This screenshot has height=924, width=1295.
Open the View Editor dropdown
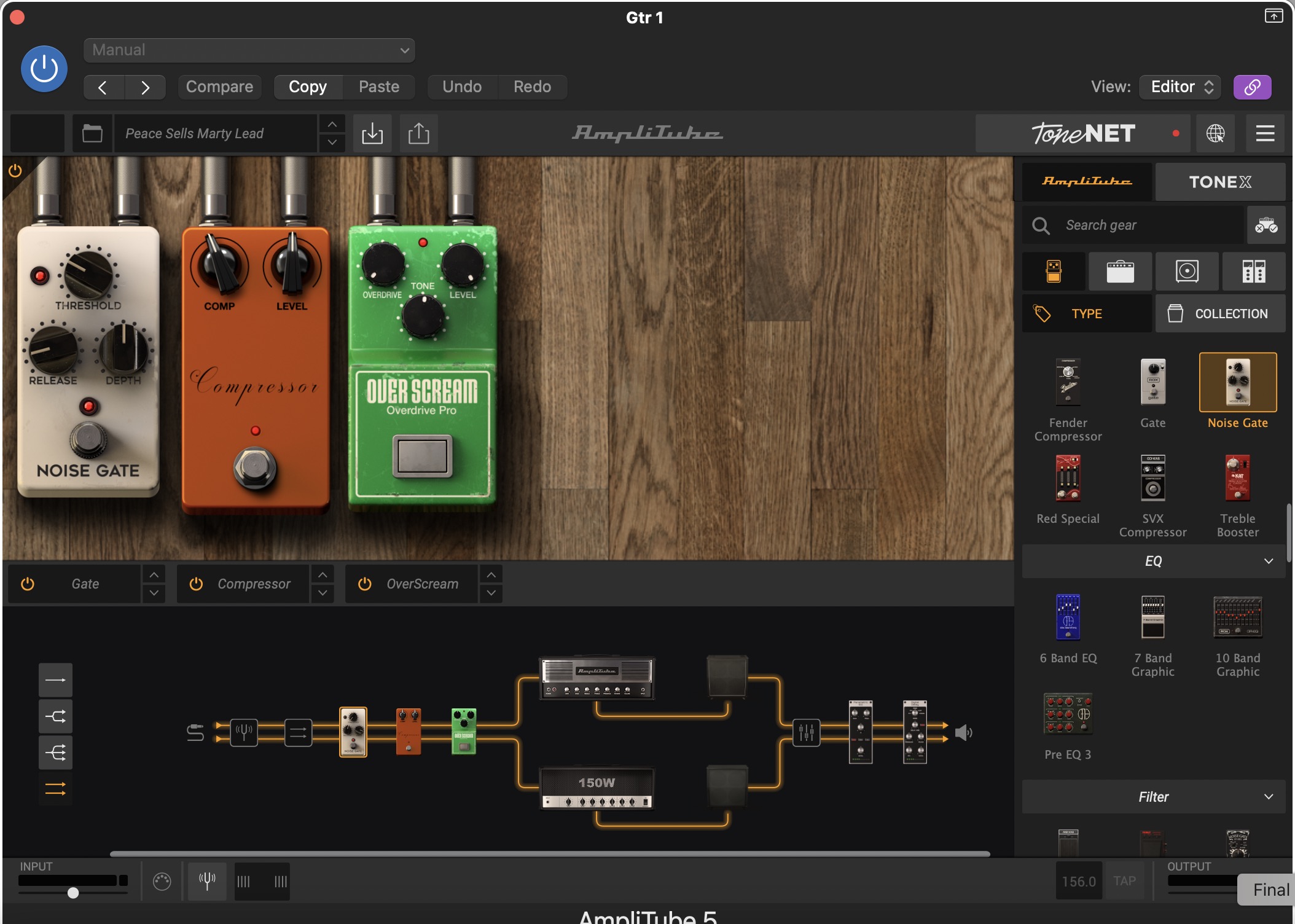pyautogui.click(x=1180, y=87)
